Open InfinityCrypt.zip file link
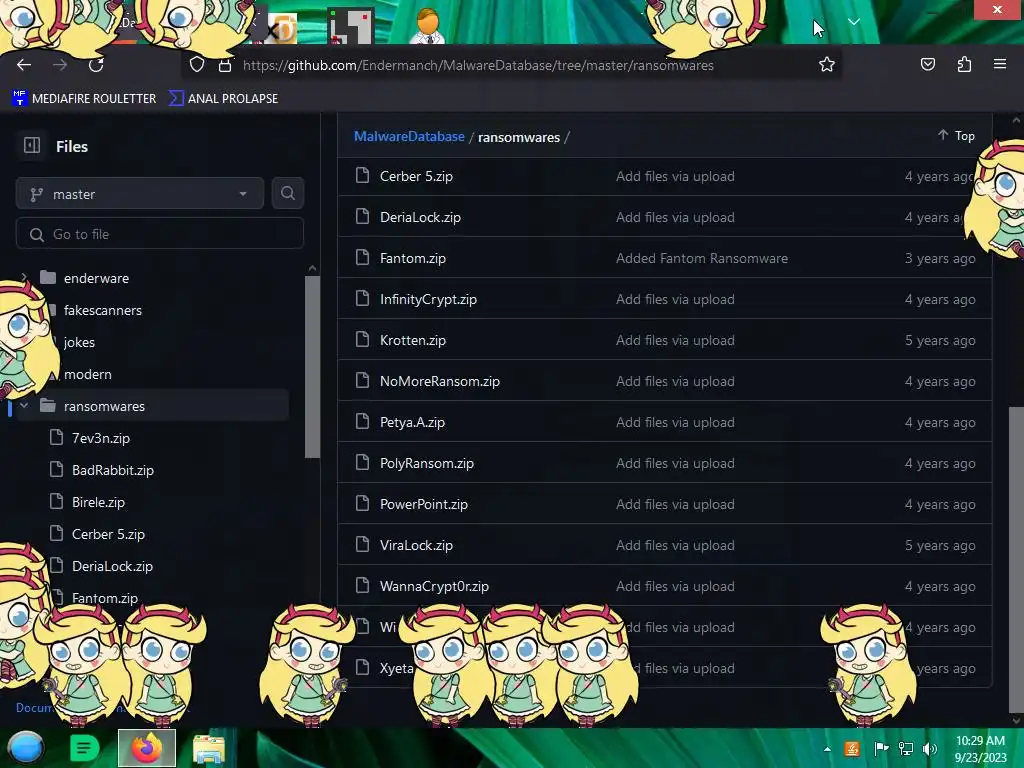The width and height of the screenshot is (1024, 768). [x=428, y=299]
